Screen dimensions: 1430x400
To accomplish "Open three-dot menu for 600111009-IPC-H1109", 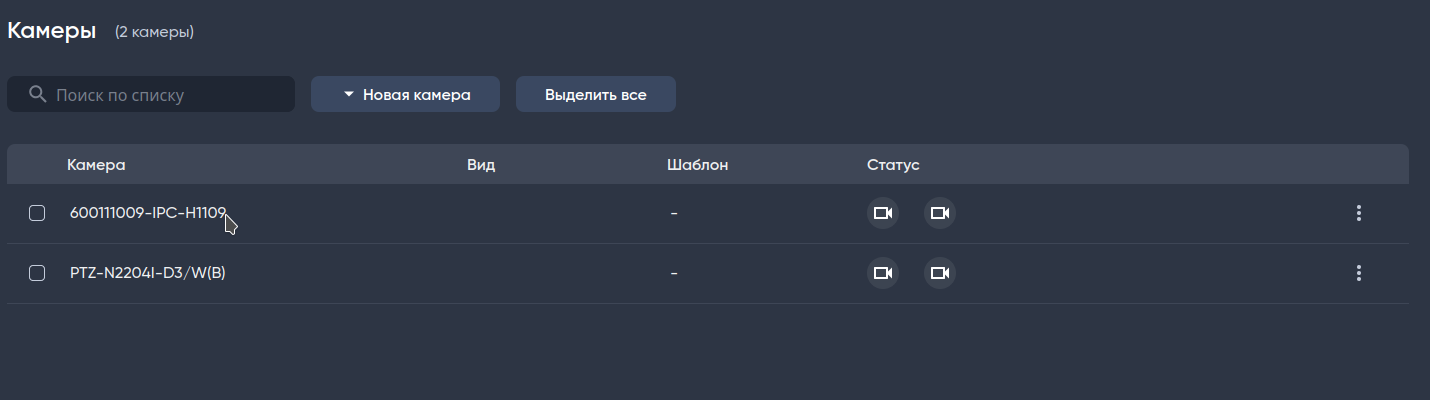I will click(x=1358, y=213).
